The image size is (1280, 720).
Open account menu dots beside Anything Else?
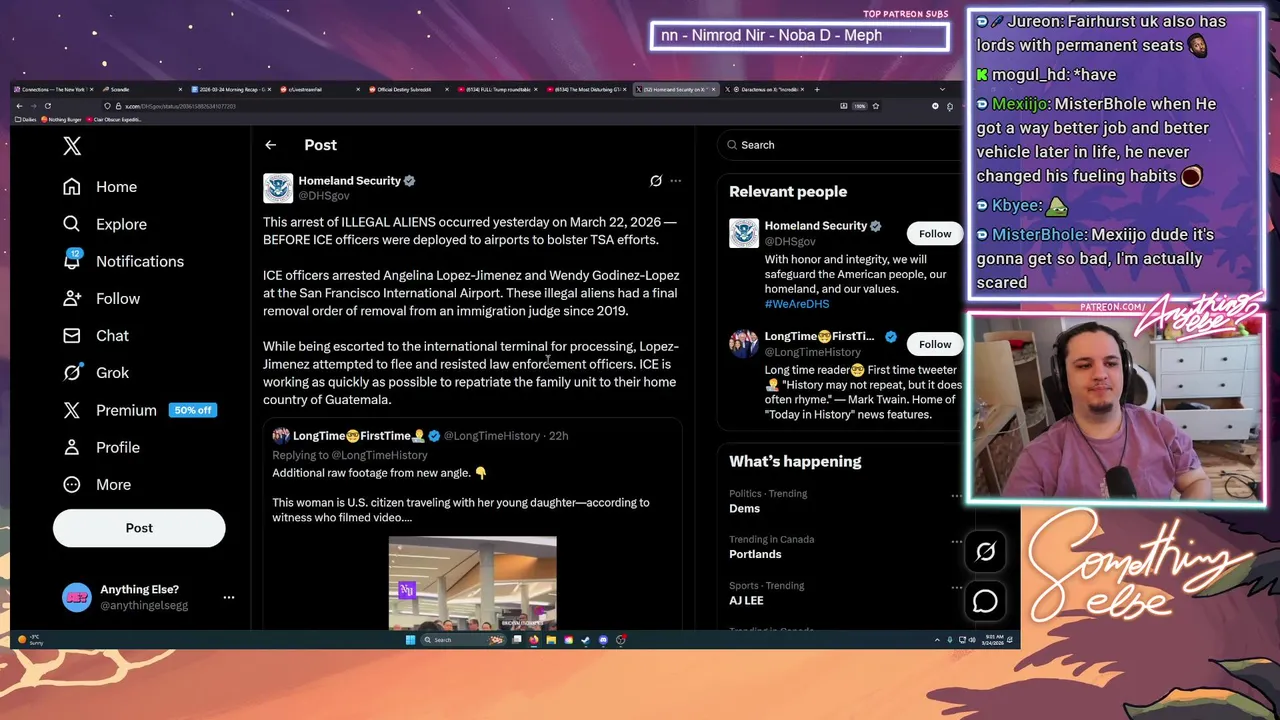[x=228, y=597]
